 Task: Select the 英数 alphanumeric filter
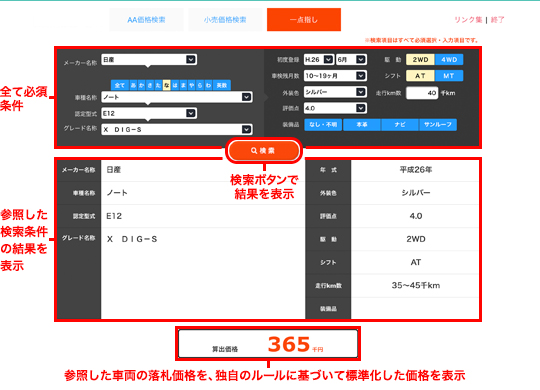point(222,85)
